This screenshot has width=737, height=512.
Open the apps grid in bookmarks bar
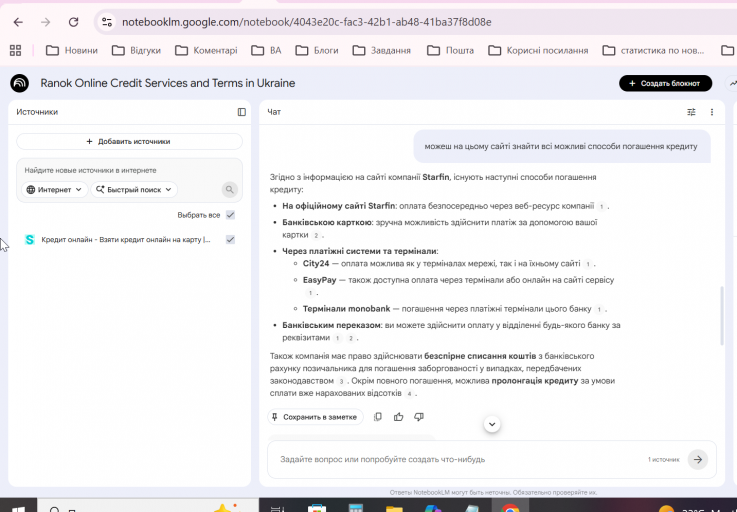click(16, 50)
